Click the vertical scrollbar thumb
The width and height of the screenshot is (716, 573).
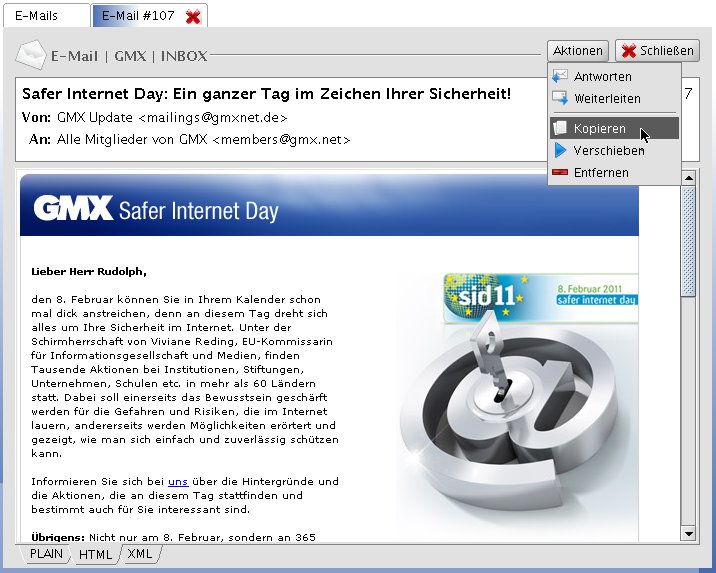tap(688, 242)
